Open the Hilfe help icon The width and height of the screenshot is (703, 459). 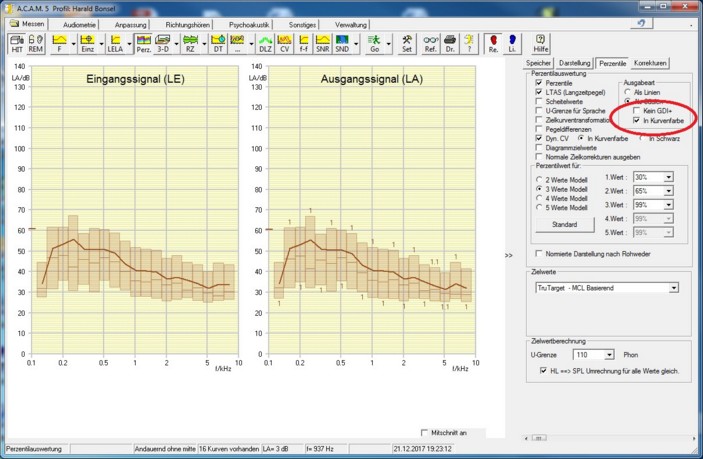pyautogui.click(x=540, y=44)
